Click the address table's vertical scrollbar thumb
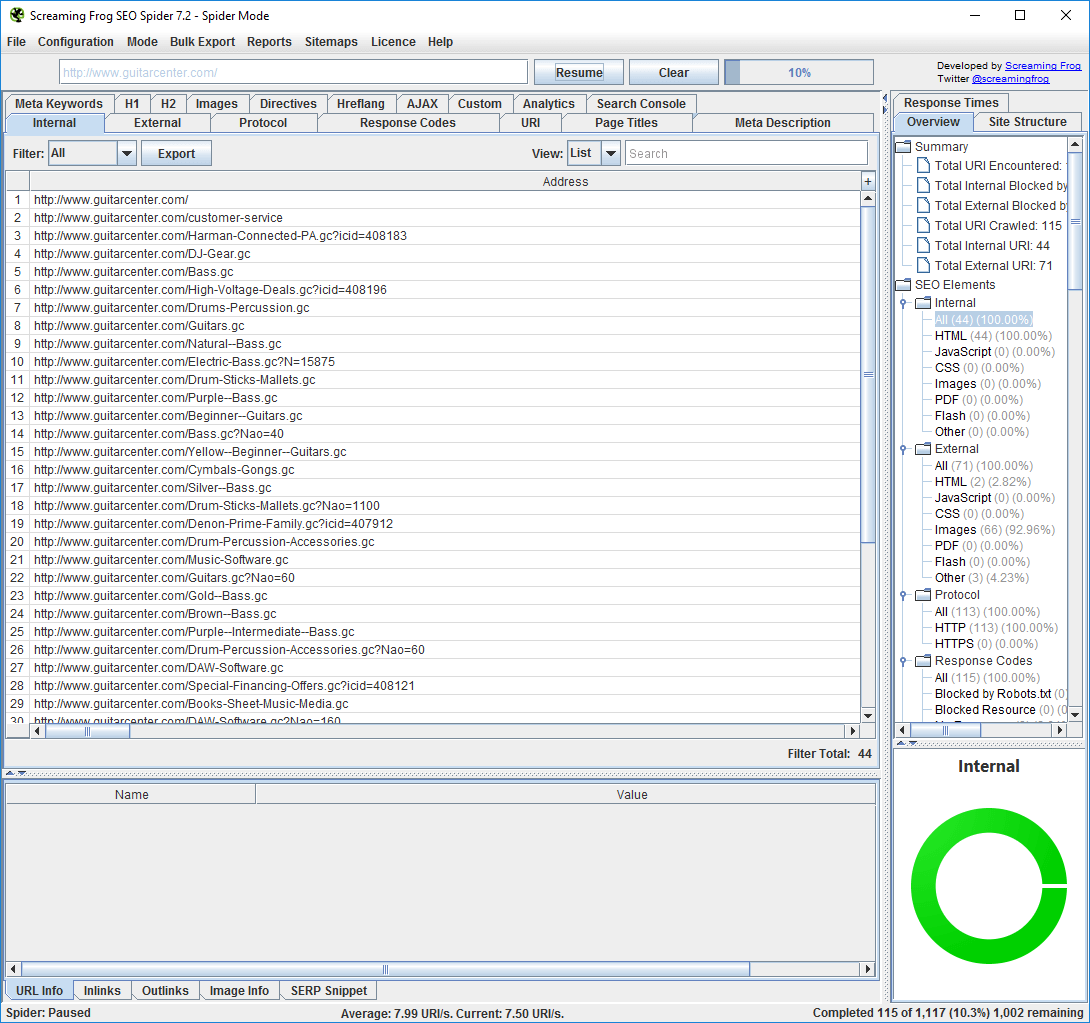 pyautogui.click(x=868, y=374)
